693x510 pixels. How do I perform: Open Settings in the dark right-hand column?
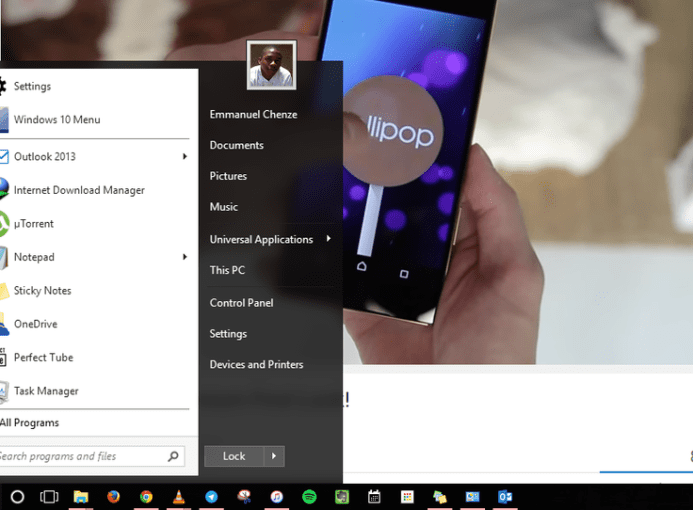(228, 334)
